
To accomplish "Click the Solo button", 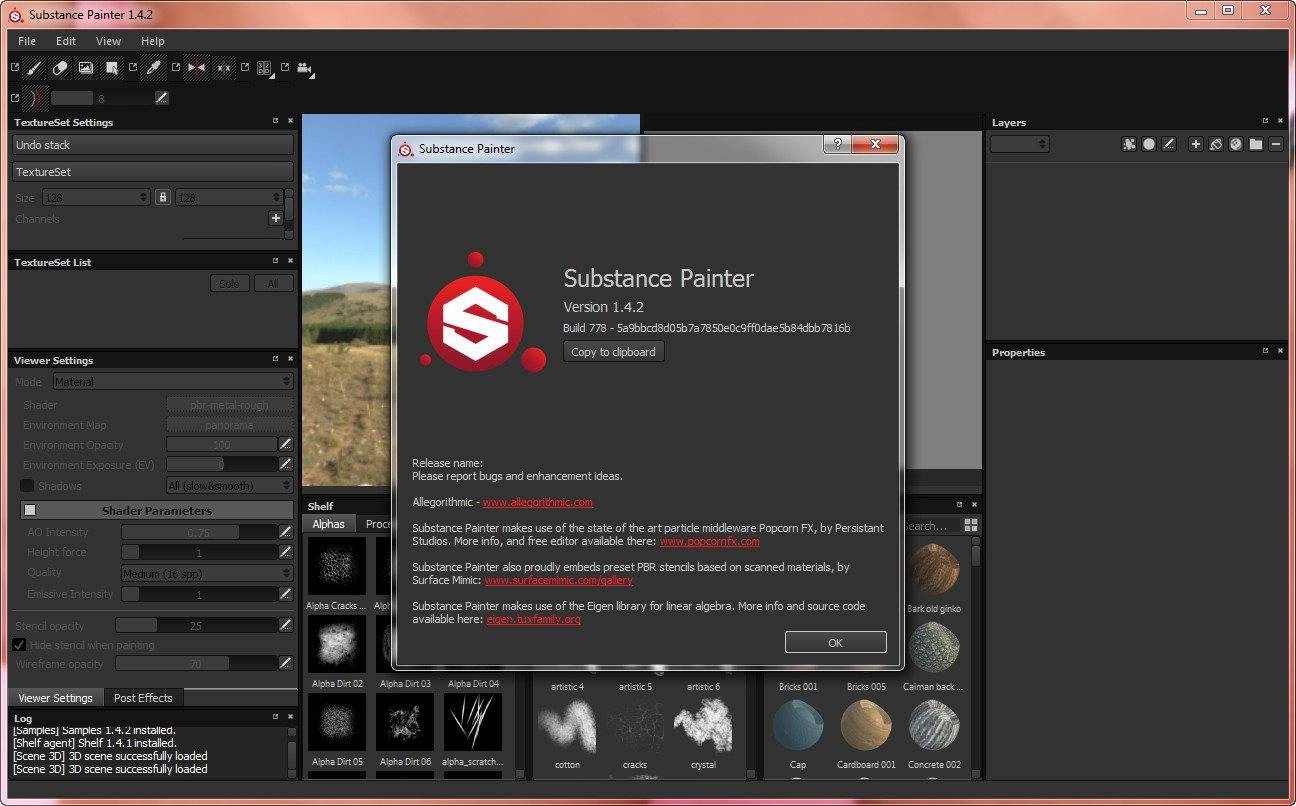I will point(229,283).
